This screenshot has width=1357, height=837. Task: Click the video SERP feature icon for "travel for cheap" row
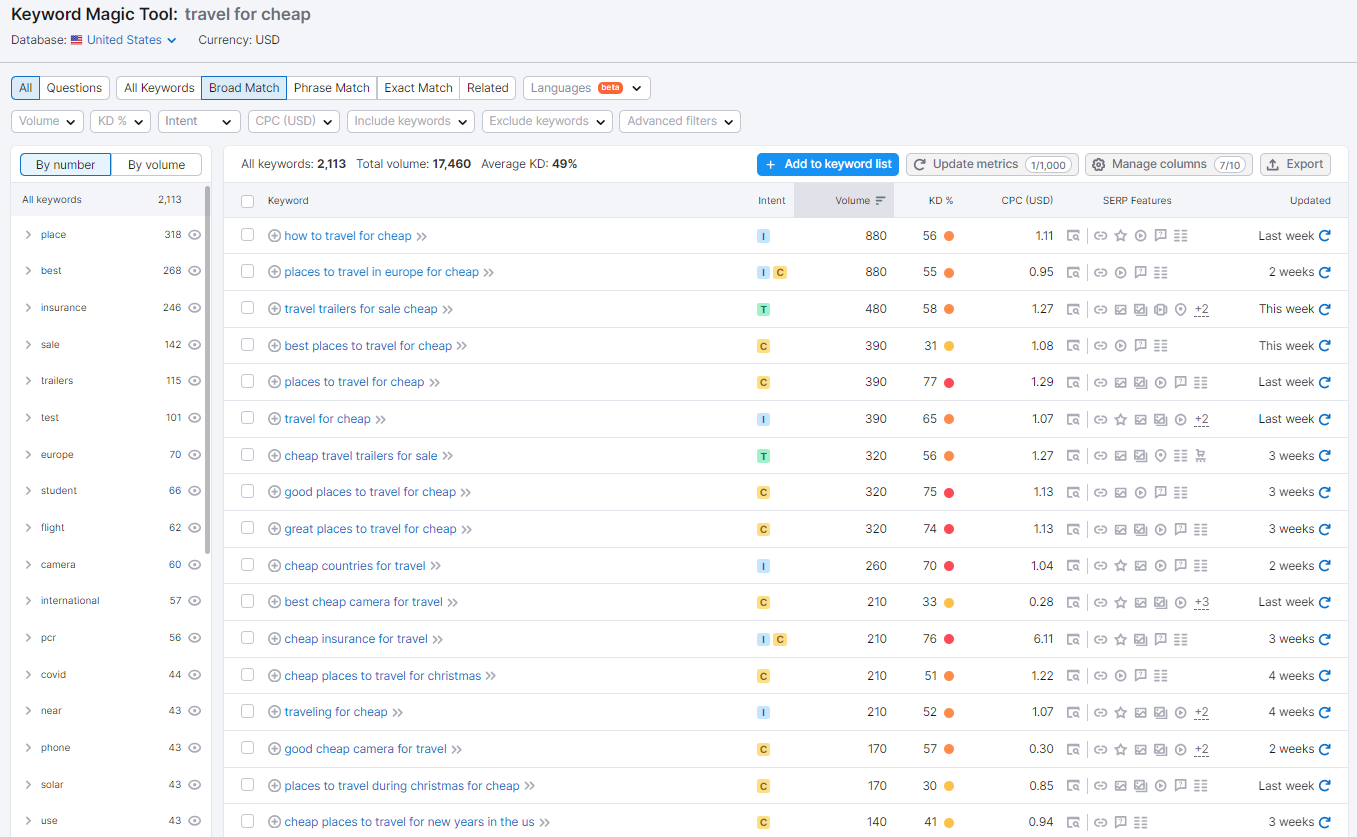tap(1179, 418)
